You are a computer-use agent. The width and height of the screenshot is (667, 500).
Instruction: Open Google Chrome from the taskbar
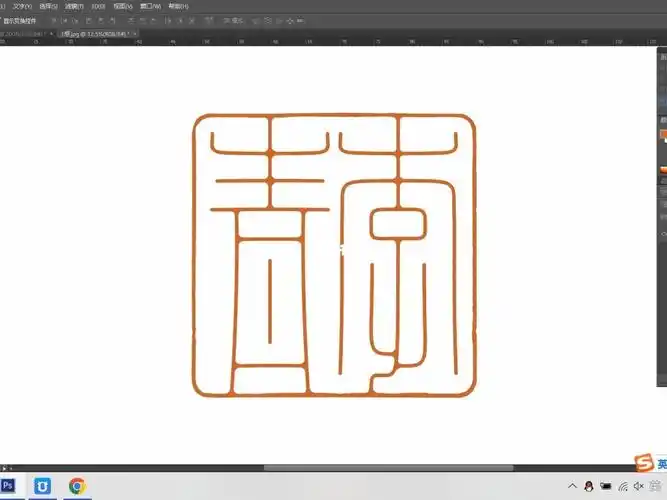pos(77,486)
